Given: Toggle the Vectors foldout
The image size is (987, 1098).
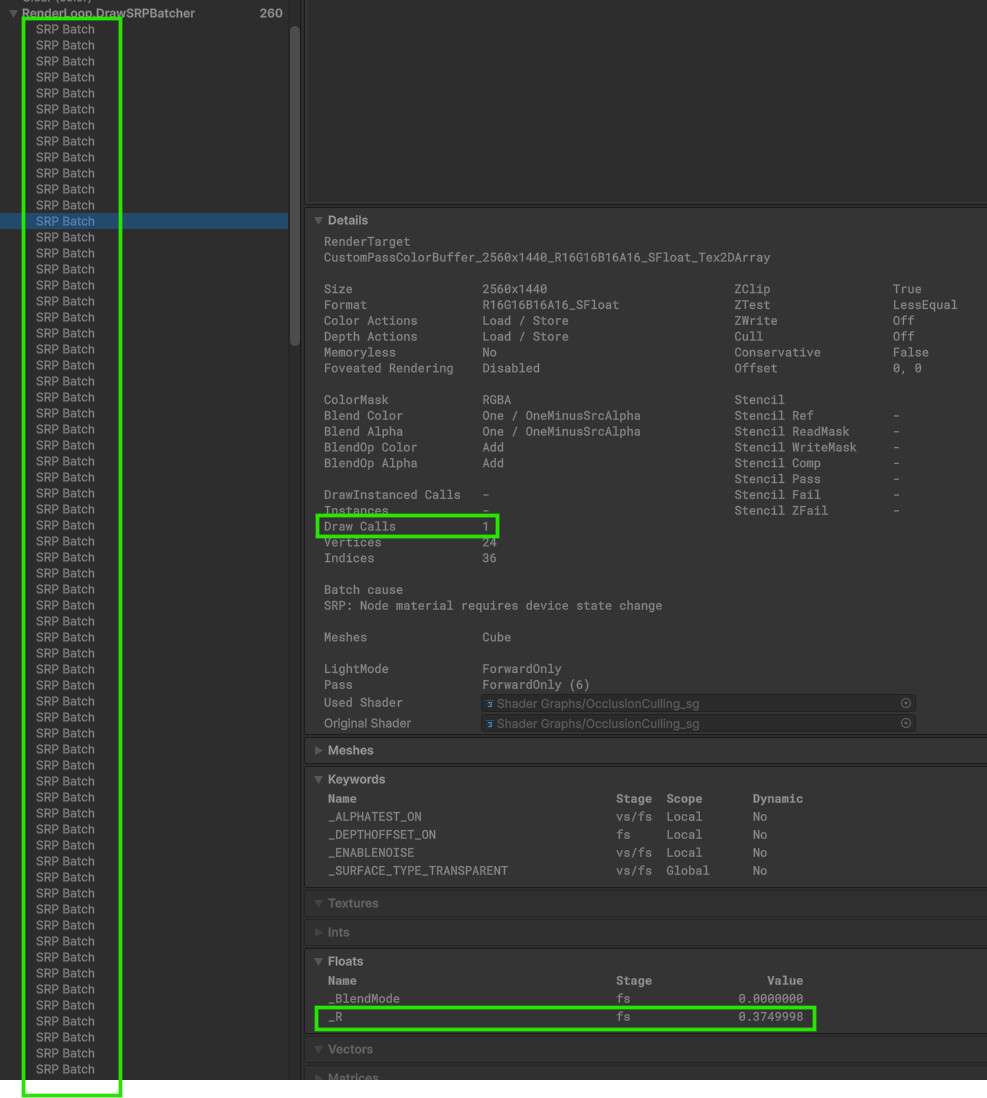Looking at the screenshot, I should click(x=319, y=1049).
